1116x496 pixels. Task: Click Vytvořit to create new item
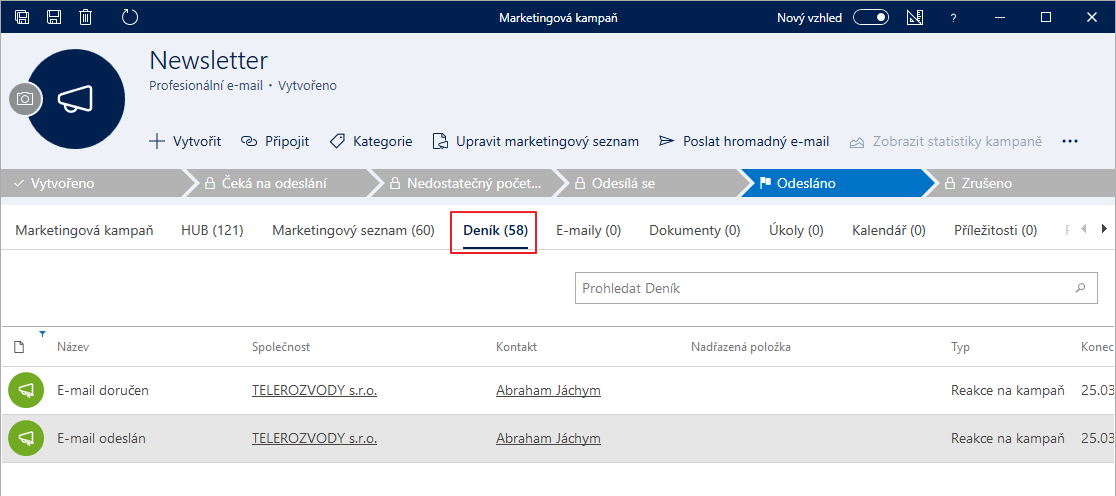[185, 142]
